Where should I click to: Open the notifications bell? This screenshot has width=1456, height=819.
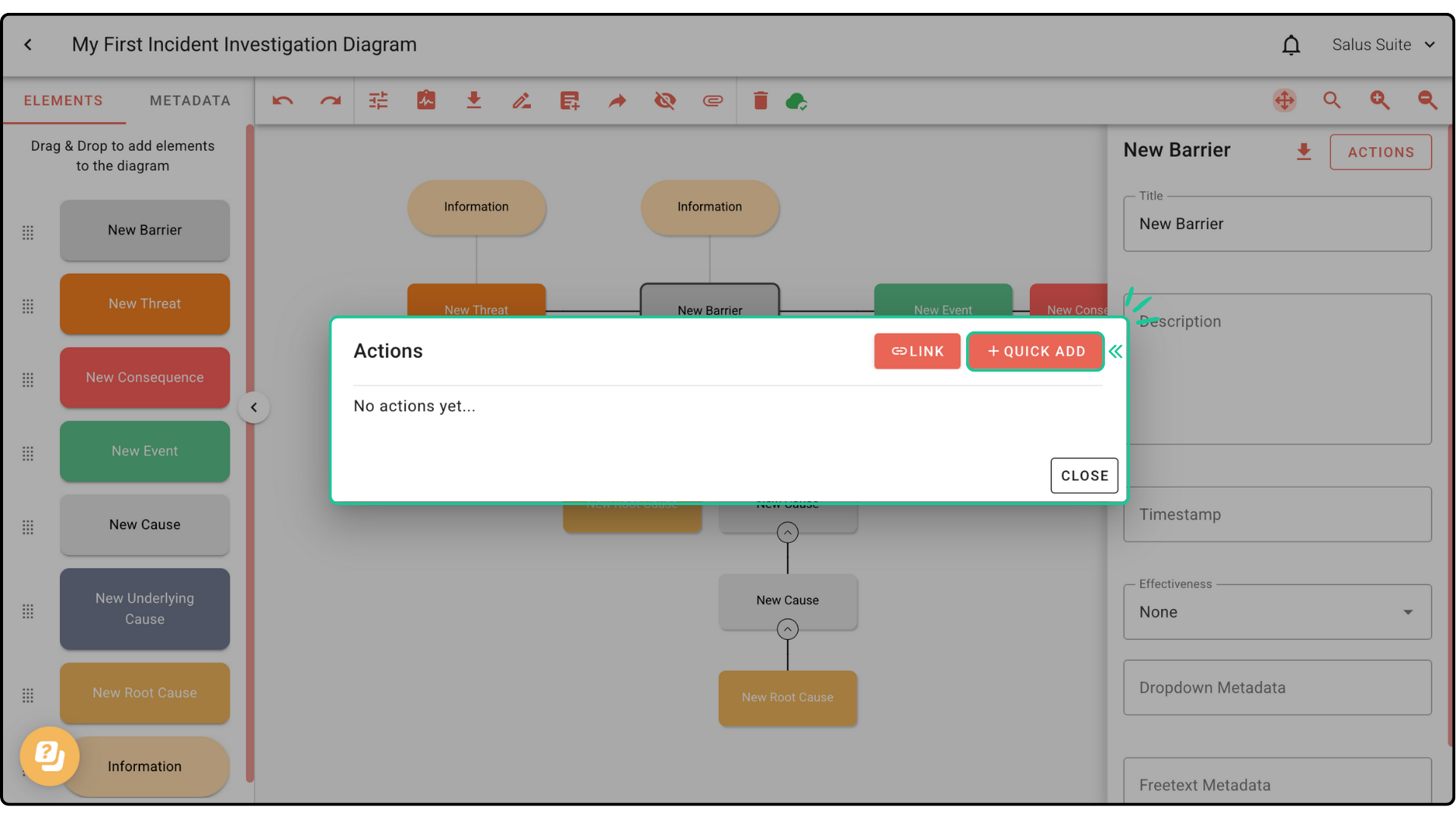tap(1291, 45)
